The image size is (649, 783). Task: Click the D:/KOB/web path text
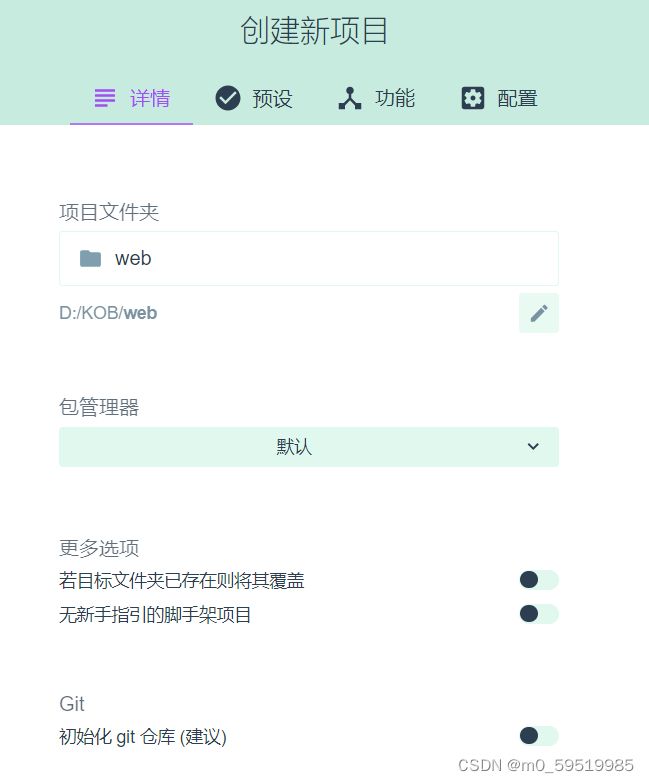[x=108, y=313]
